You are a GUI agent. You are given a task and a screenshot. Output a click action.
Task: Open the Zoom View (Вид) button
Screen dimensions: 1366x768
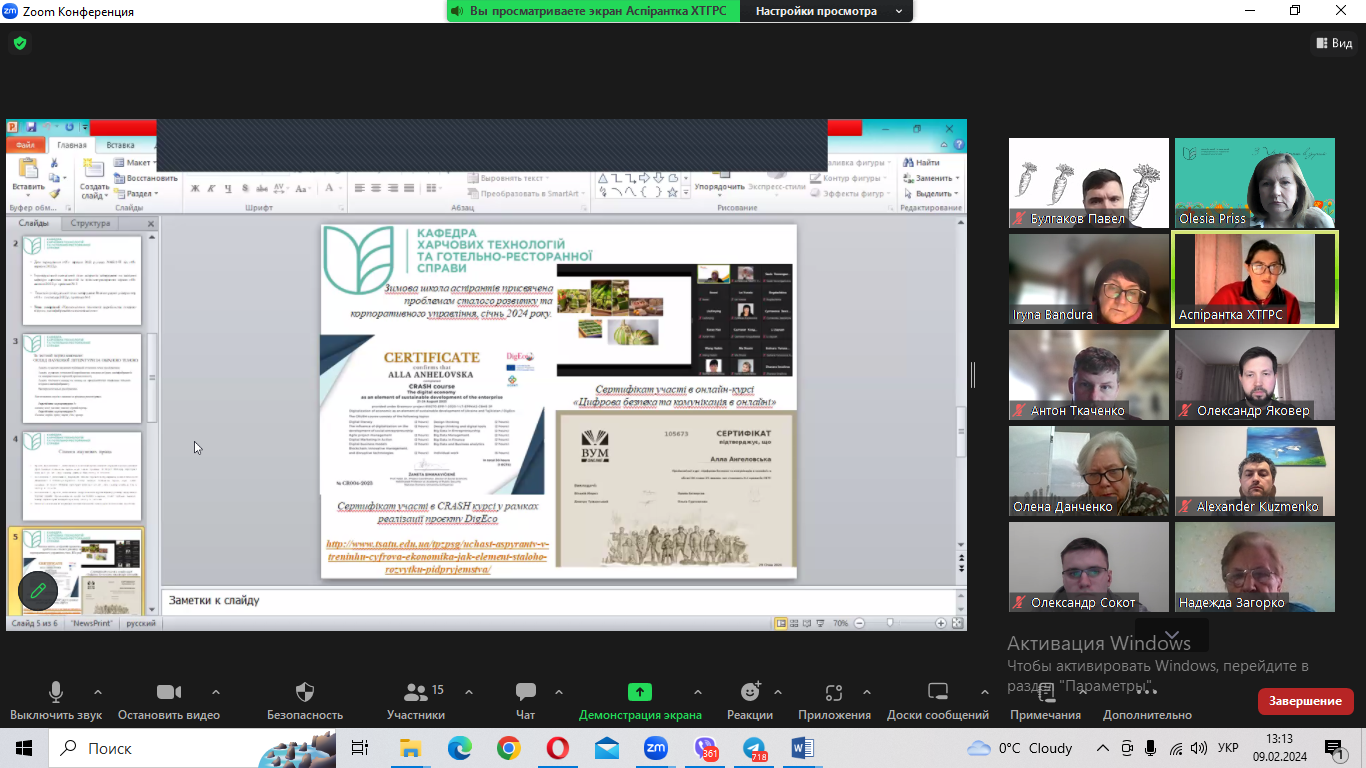point(1334,43)
